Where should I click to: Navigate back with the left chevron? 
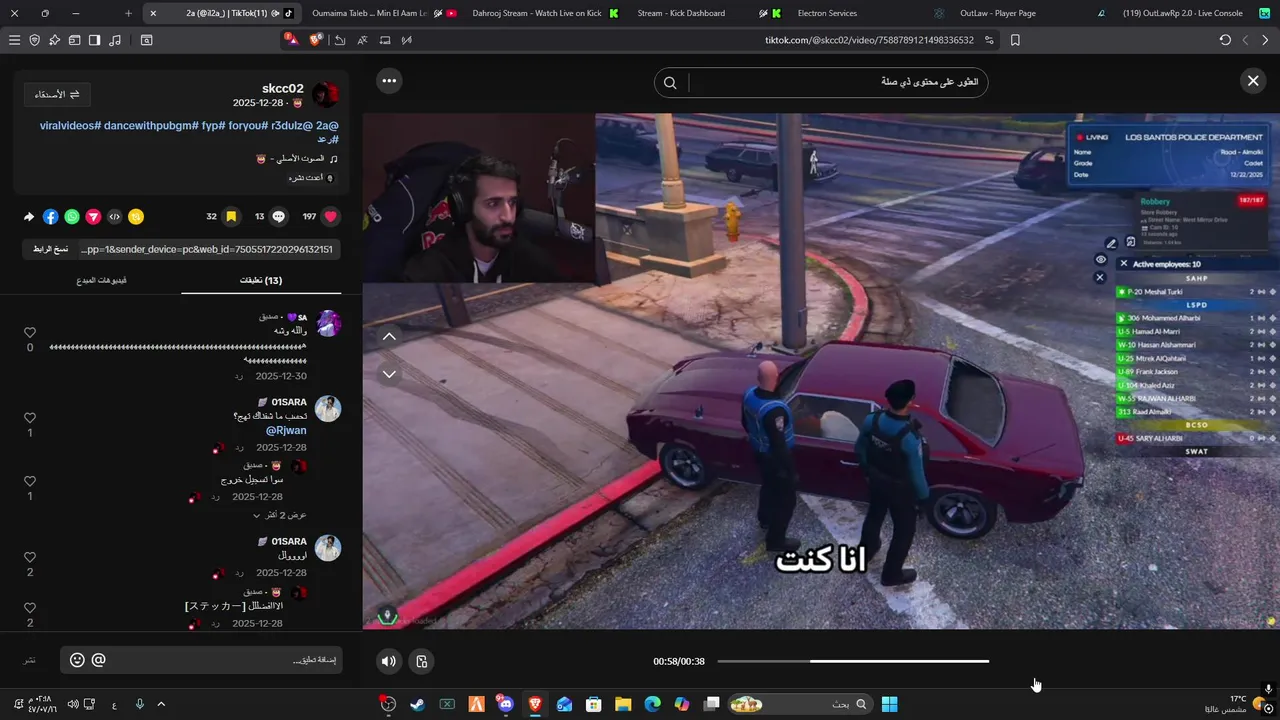pos(1245,40)
